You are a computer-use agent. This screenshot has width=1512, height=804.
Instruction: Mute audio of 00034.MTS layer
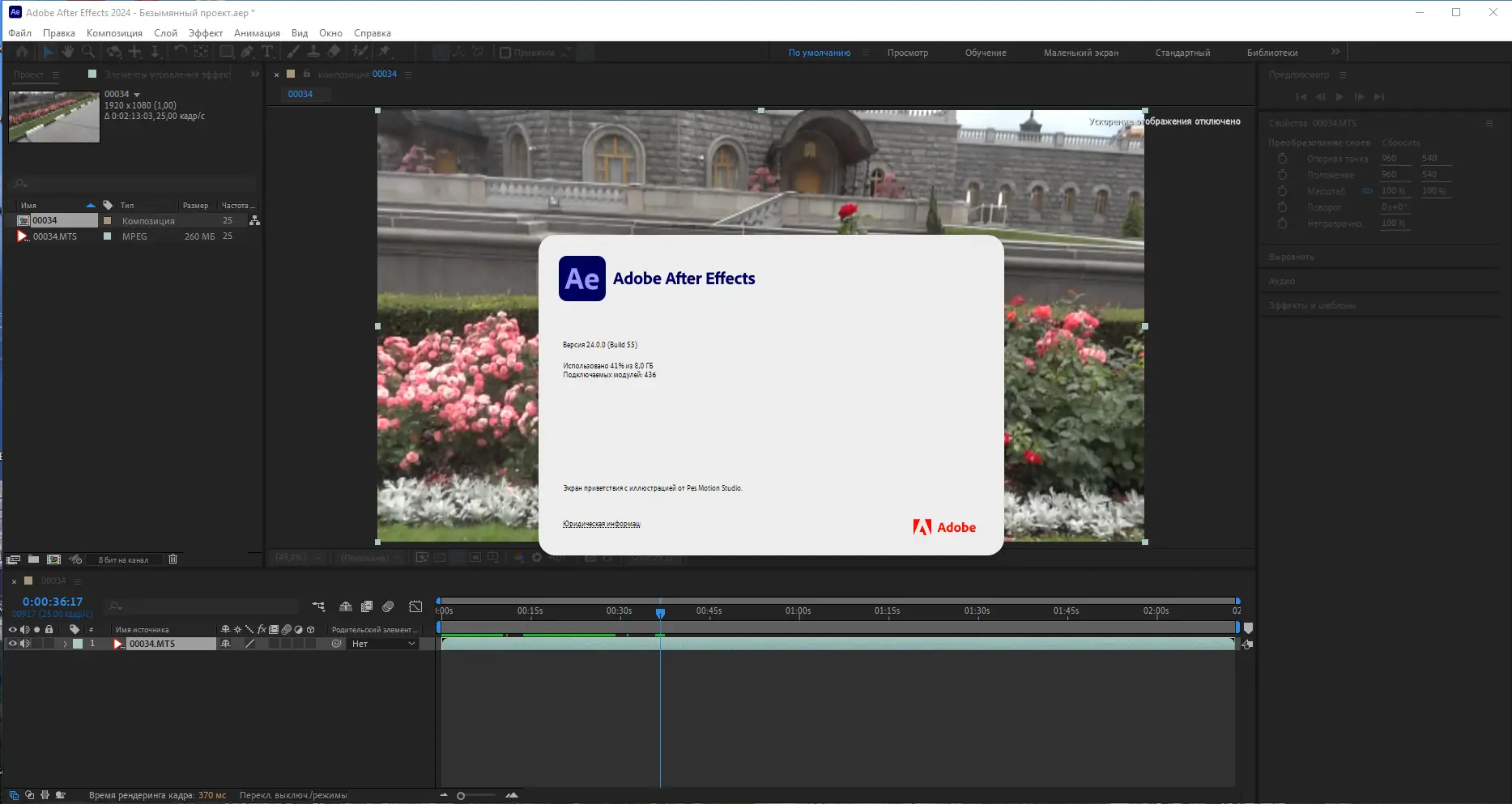point(25,644)
